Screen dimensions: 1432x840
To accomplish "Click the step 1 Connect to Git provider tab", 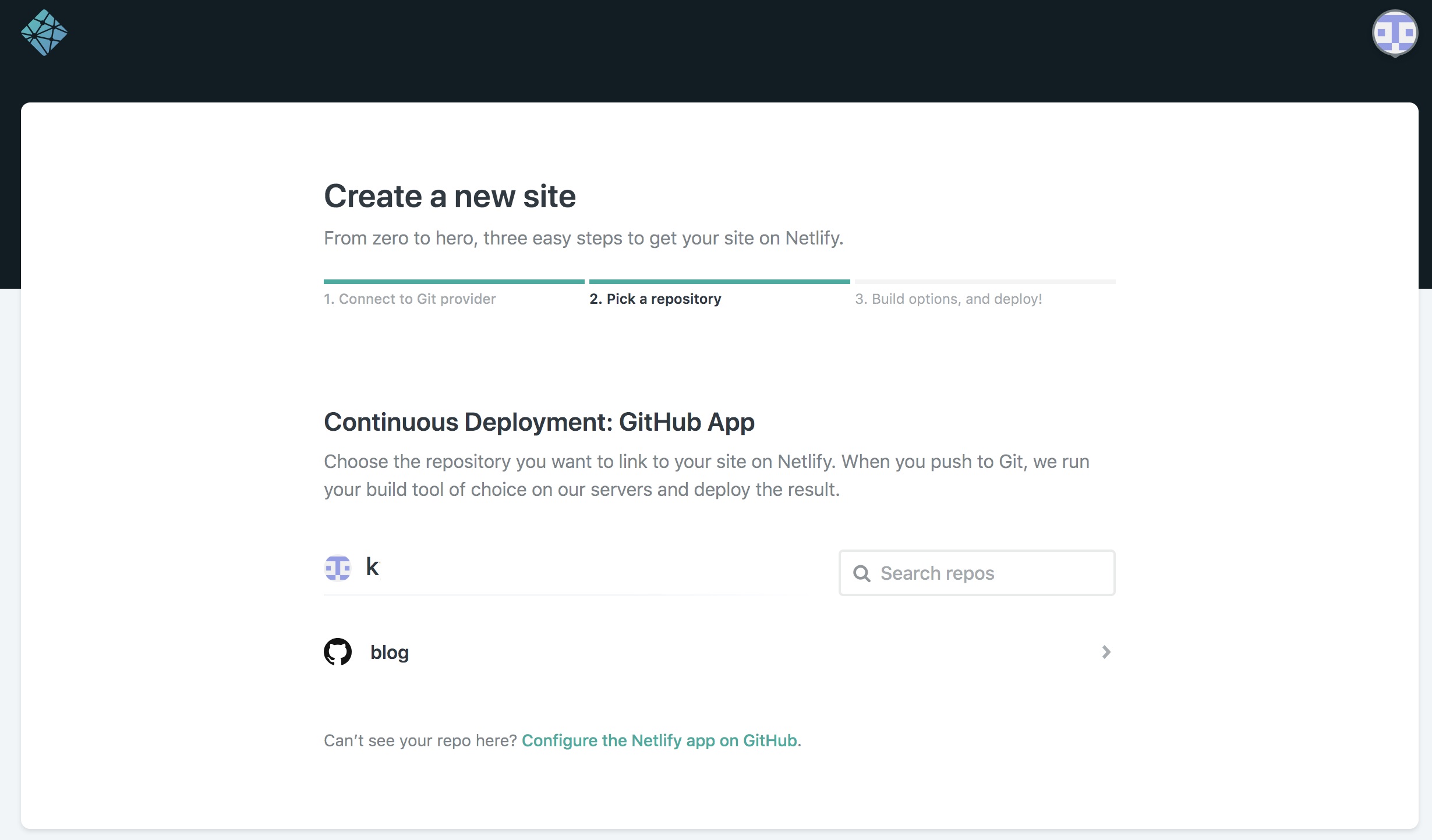I will (x=410, y=298).
